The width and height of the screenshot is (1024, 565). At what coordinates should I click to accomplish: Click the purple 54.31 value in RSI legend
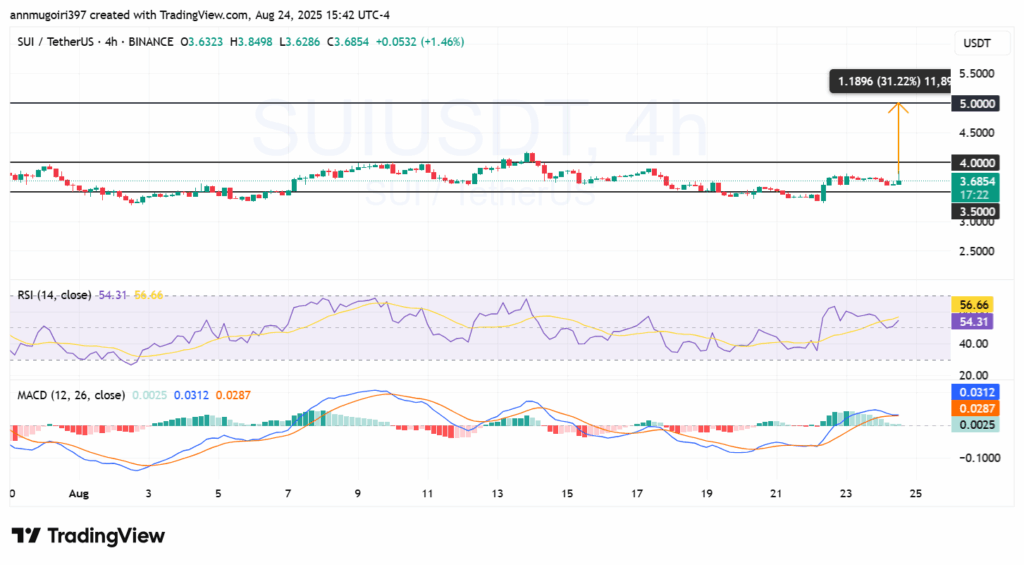(x=112, y=295)
